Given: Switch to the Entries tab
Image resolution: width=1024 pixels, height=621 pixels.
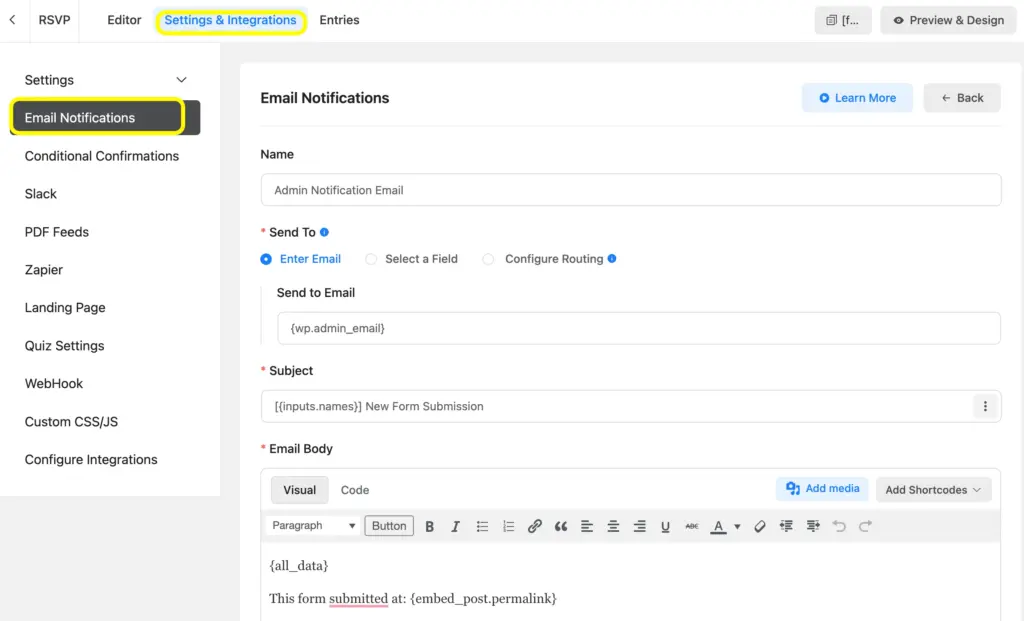Looking at the screenshot, I should point(339,19).
